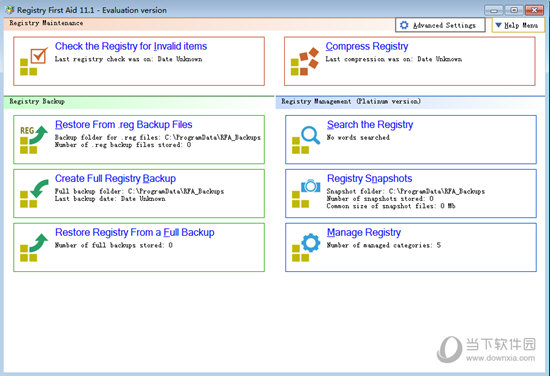Viewport: 550px width, 376px height.
Task: Click 'Backup folder for .reg files' path text
Action: point(157,137)
